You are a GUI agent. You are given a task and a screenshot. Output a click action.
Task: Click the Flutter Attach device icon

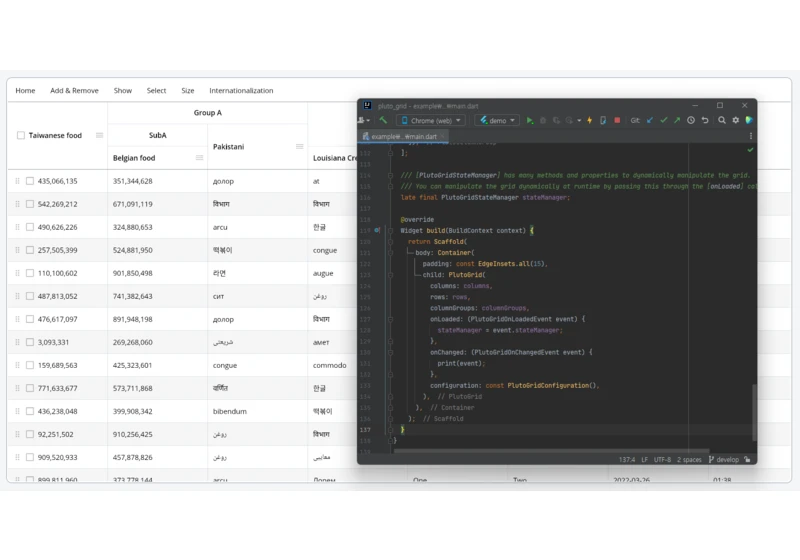point(603,120)
